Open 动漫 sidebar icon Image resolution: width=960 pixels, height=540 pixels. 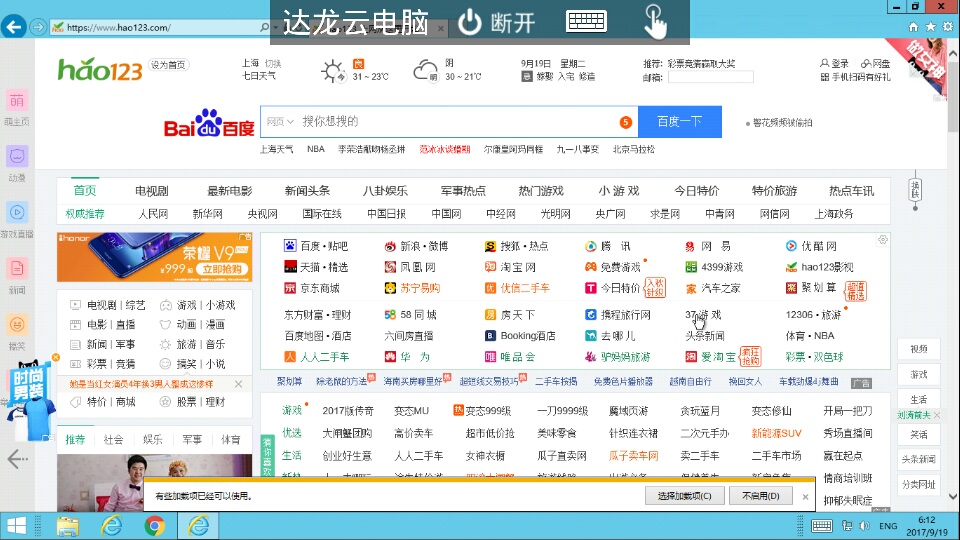17,157
